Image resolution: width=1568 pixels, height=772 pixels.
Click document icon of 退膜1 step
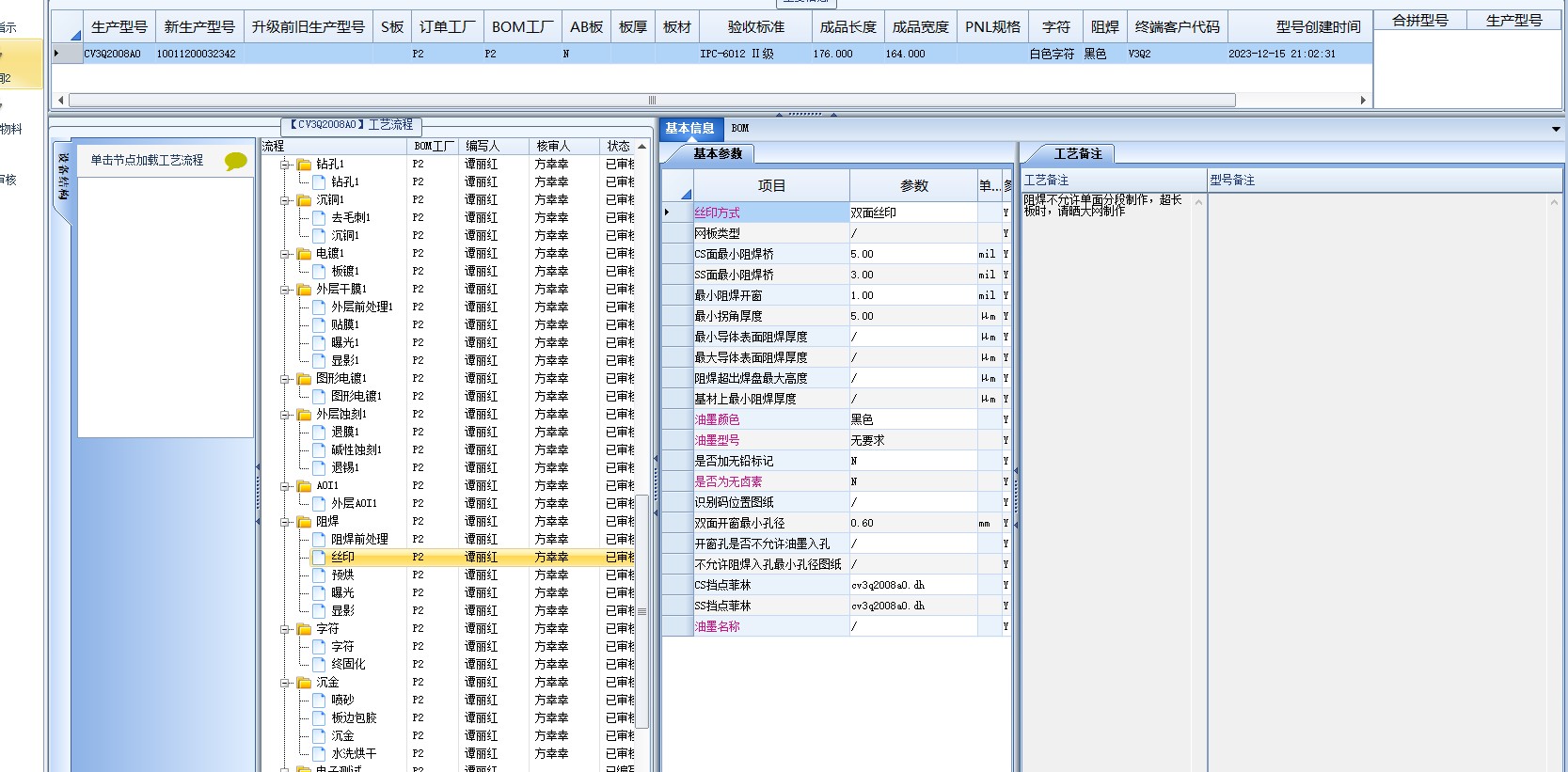(319, 432)
